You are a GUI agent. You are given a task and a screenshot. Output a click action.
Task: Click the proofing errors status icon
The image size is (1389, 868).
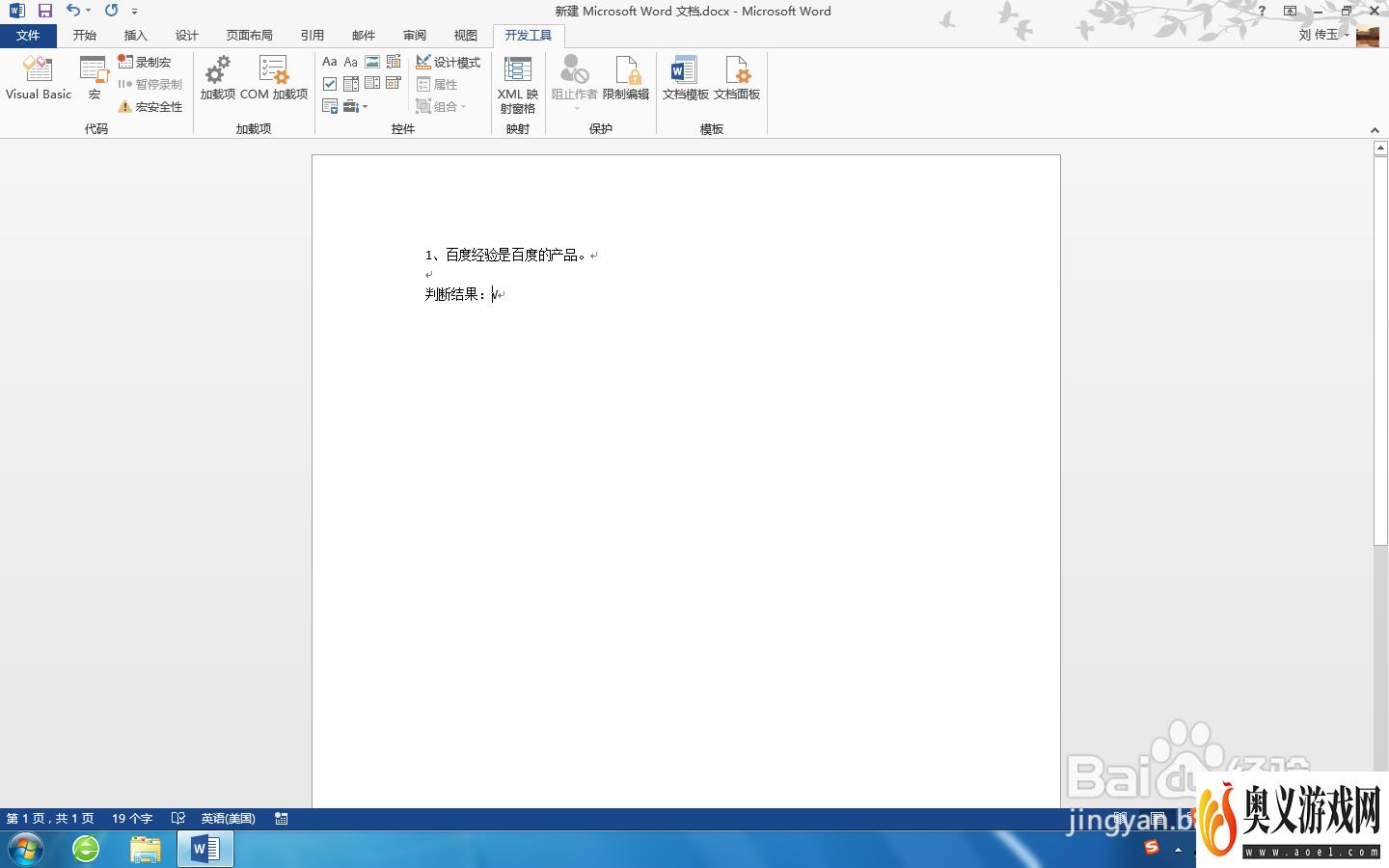(178, 818)
